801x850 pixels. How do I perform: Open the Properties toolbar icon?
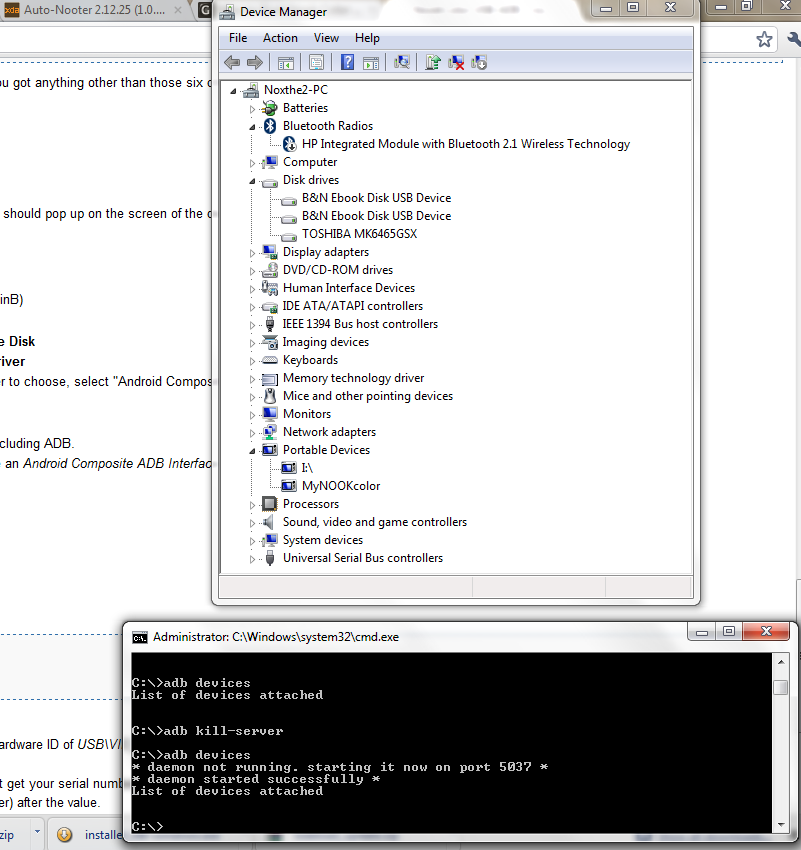(316, 63)
